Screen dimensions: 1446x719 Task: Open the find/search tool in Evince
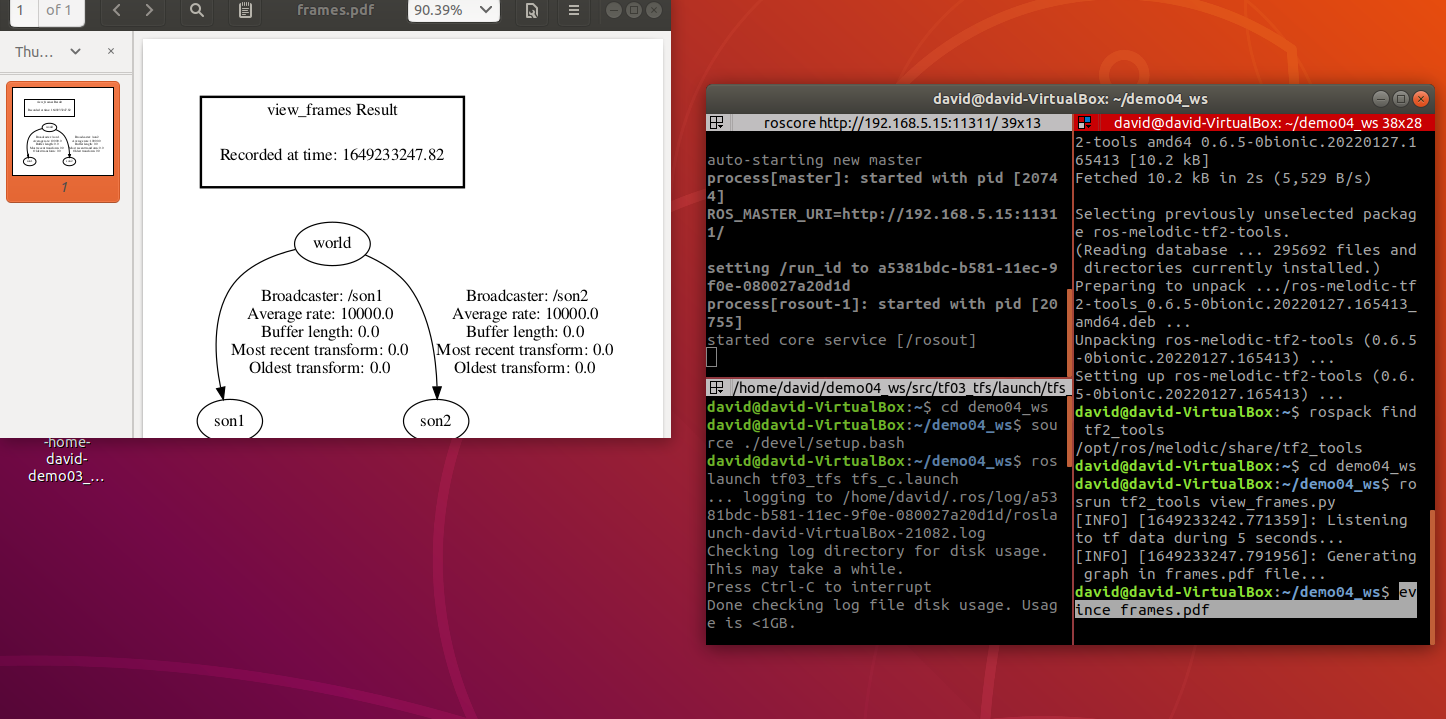[197, 10]
